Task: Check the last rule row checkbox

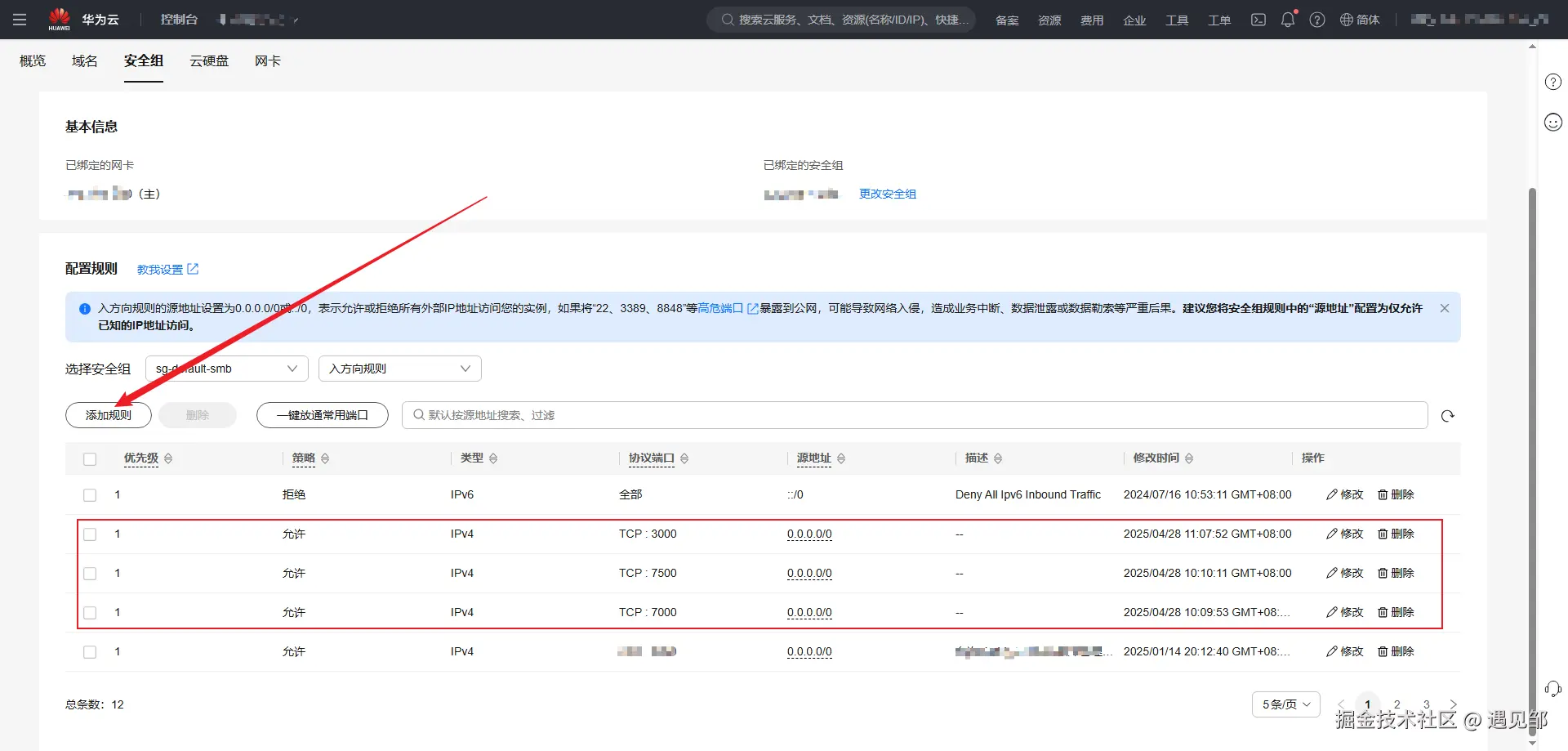Action: [x=90, y=652]
